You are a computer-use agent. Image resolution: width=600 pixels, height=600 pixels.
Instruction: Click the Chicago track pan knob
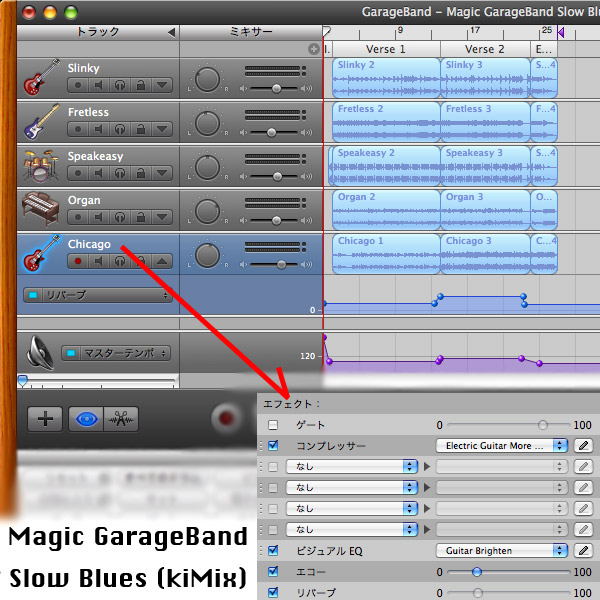[x=207, y=256]
